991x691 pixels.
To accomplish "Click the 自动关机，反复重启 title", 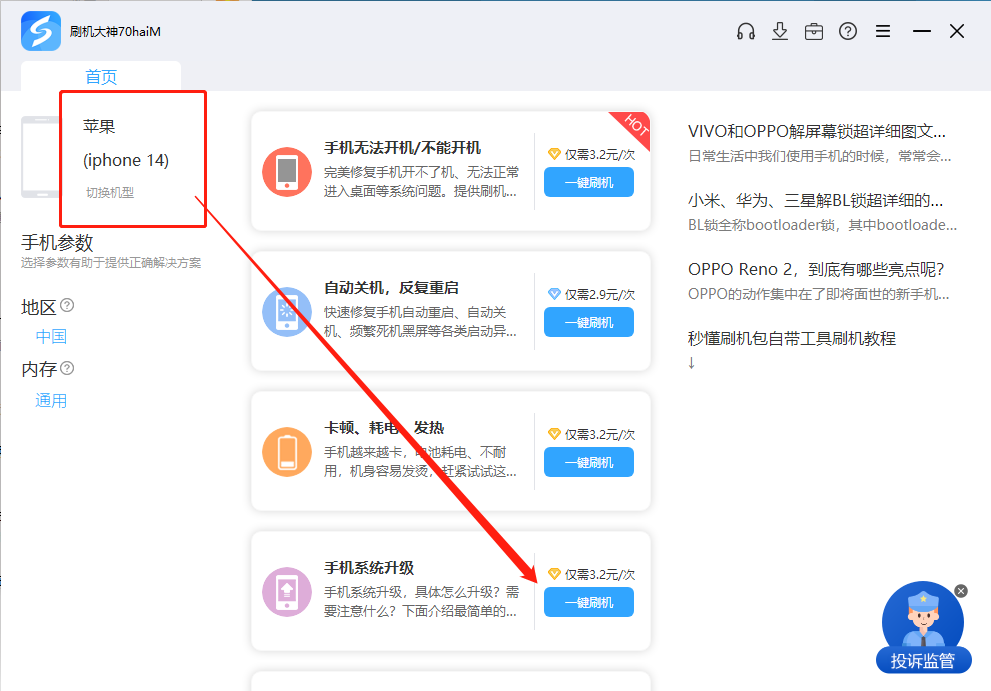I will pyautogui.click(x=391, y=288).
